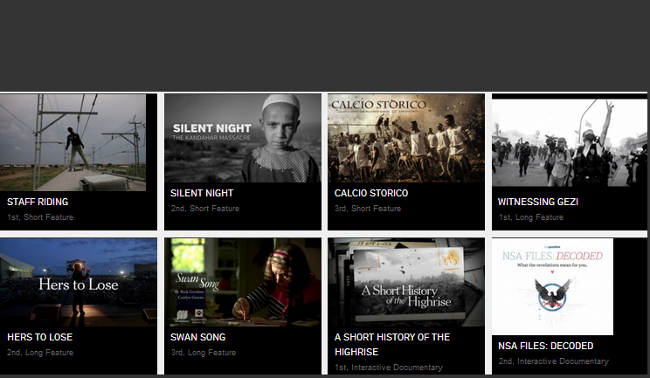Click the '1st, Long Feature' caption
The width and height of the screenshot is (650, 378).
click(x=531, y=217)
